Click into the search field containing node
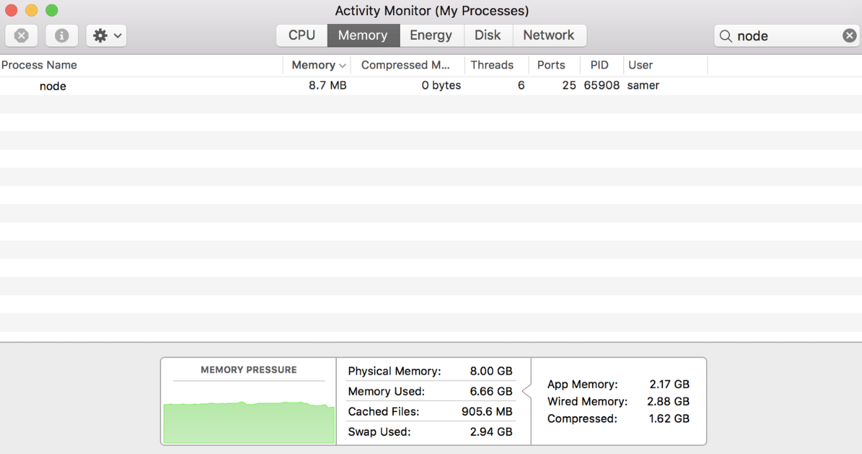This screenshot has width=862, height=454. pos(786,36)
